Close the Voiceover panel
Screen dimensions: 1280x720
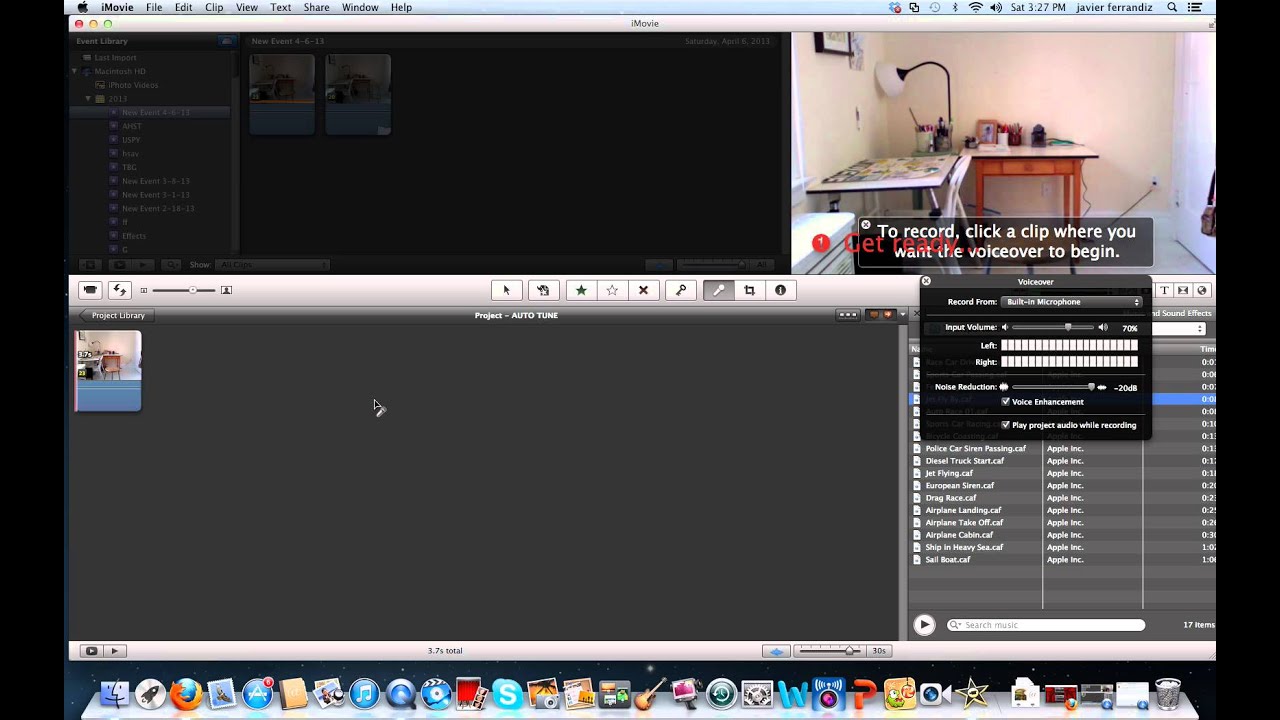pos(926,281)
